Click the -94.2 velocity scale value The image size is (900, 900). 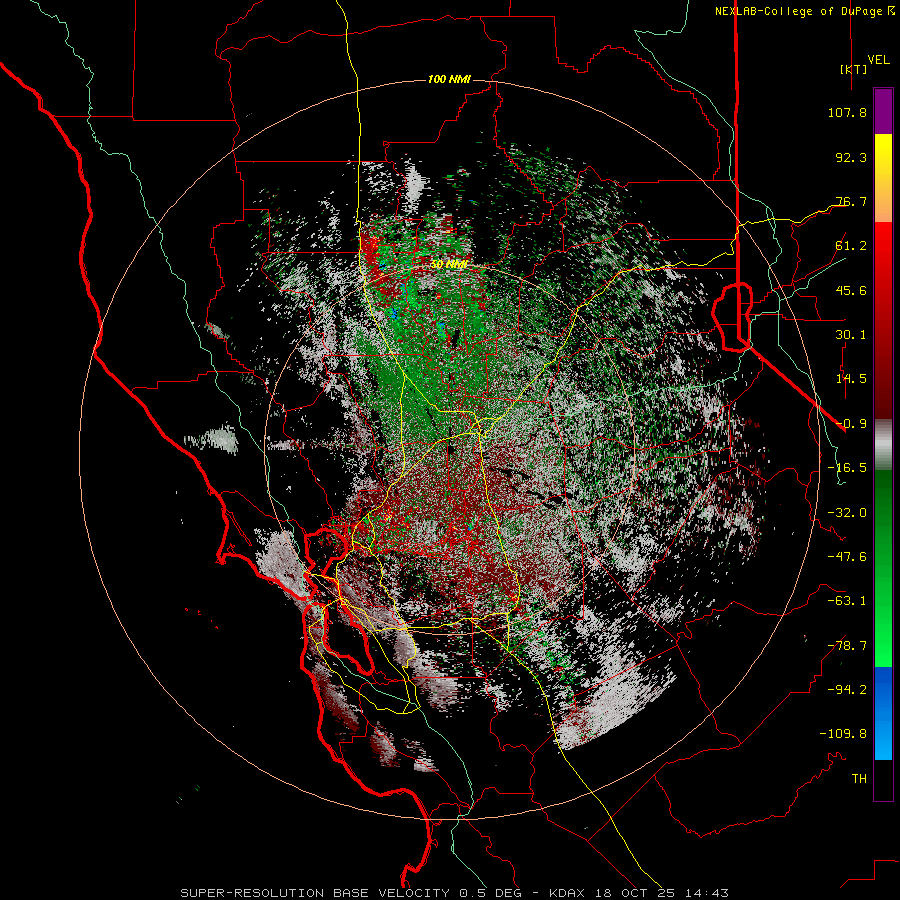point(847,689)
